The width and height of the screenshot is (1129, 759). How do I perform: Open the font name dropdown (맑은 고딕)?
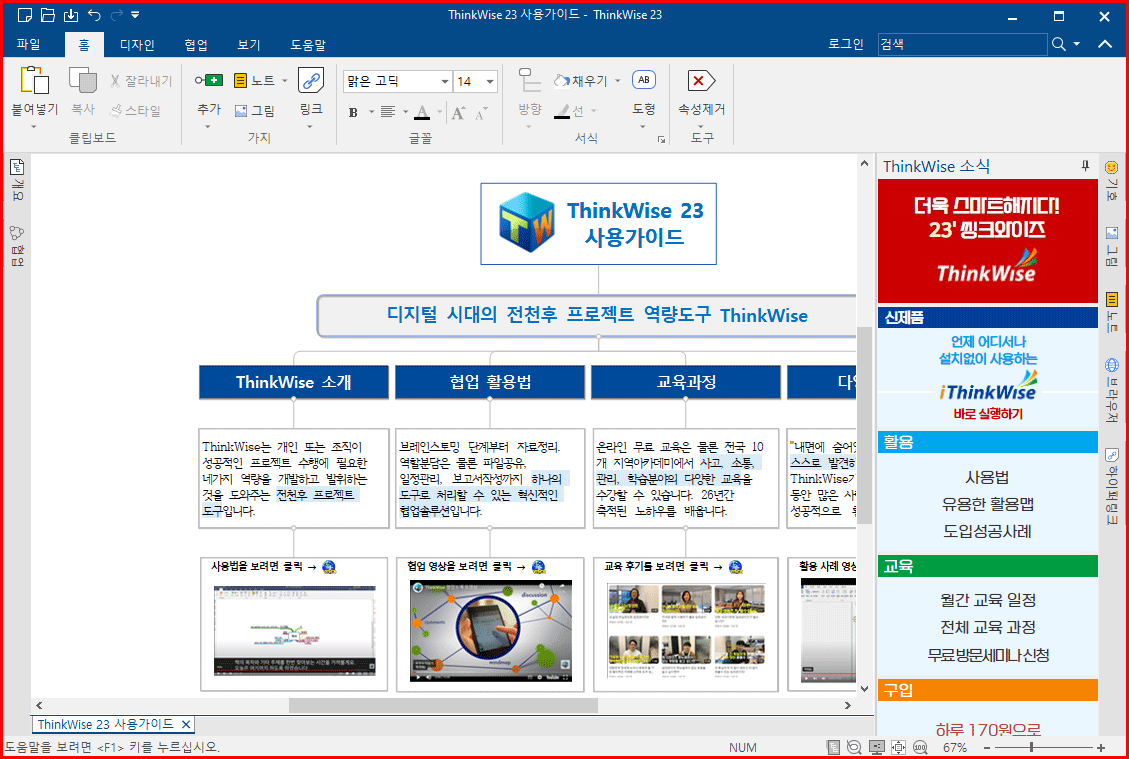coord(444,81)
